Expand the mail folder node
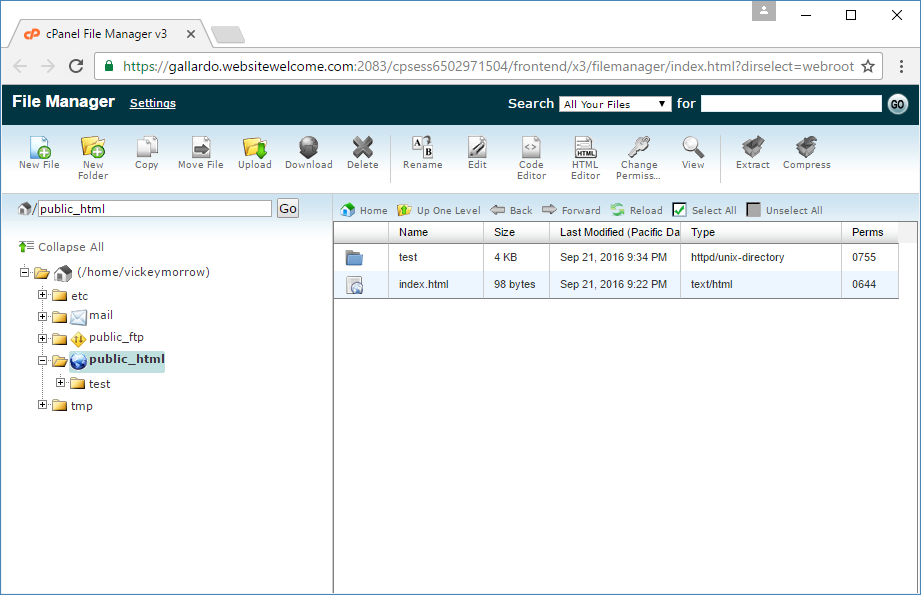This screenshot has width=921, height=595. click(42, 317)
